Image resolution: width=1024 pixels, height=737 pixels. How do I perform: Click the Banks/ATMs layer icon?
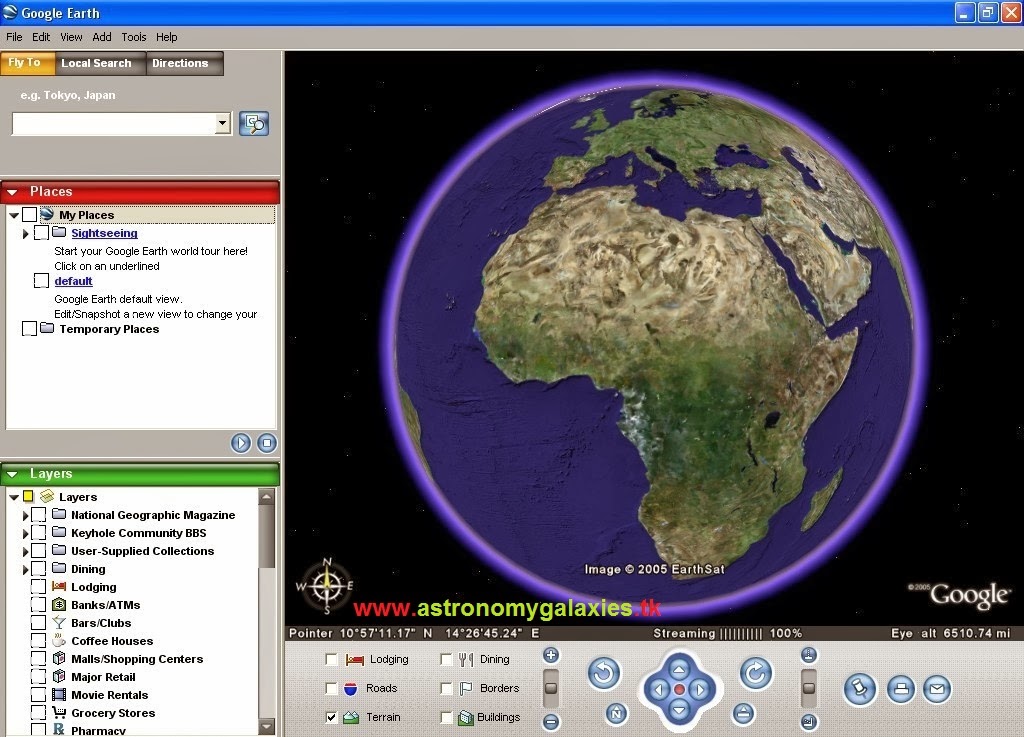coord(59,604)
